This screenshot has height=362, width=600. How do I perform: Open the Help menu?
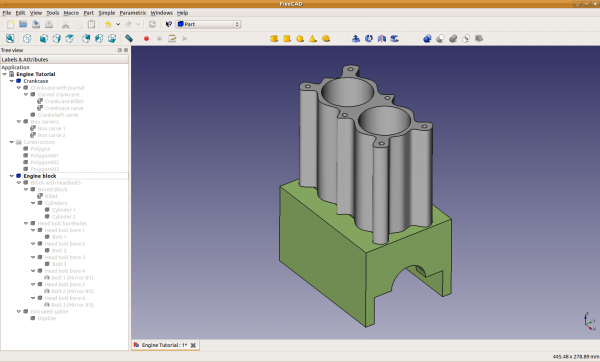pyautogui.click(x=183, y=13)
